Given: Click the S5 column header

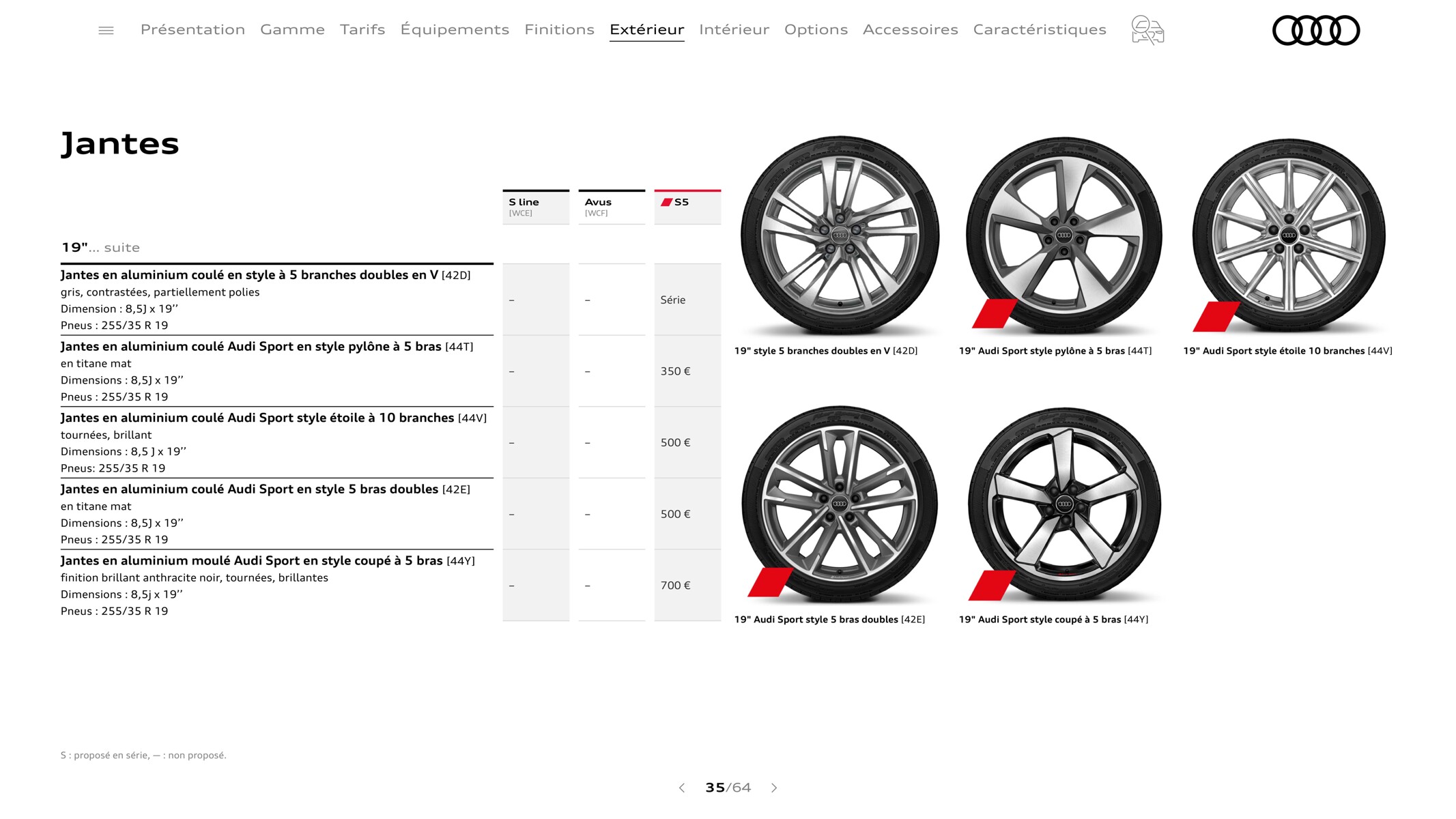Looking at the screenshot, I should coord(687,207).
